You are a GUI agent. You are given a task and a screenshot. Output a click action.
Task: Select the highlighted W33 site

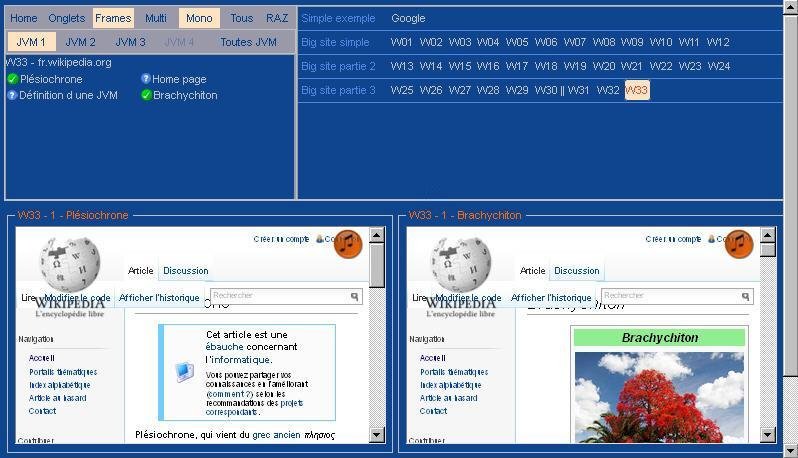pyautogui.click(x=637, y=90)
